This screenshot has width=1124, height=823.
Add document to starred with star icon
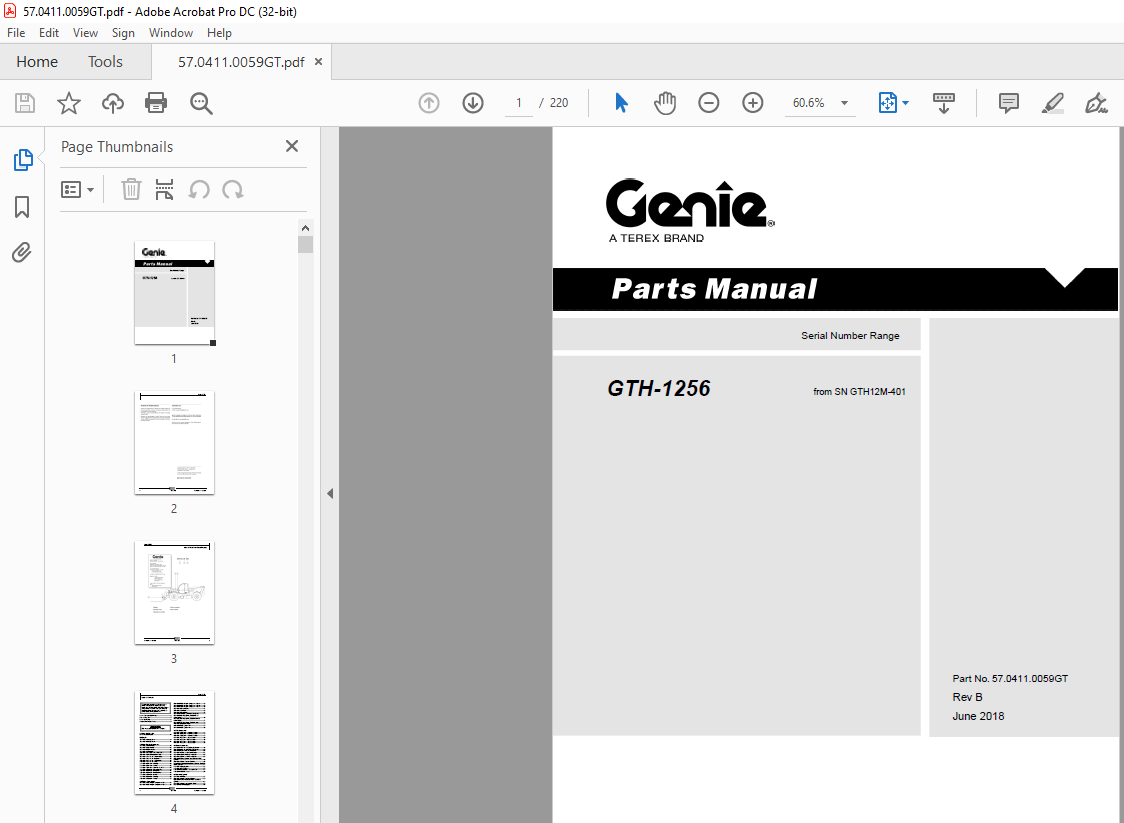point(69,103)
